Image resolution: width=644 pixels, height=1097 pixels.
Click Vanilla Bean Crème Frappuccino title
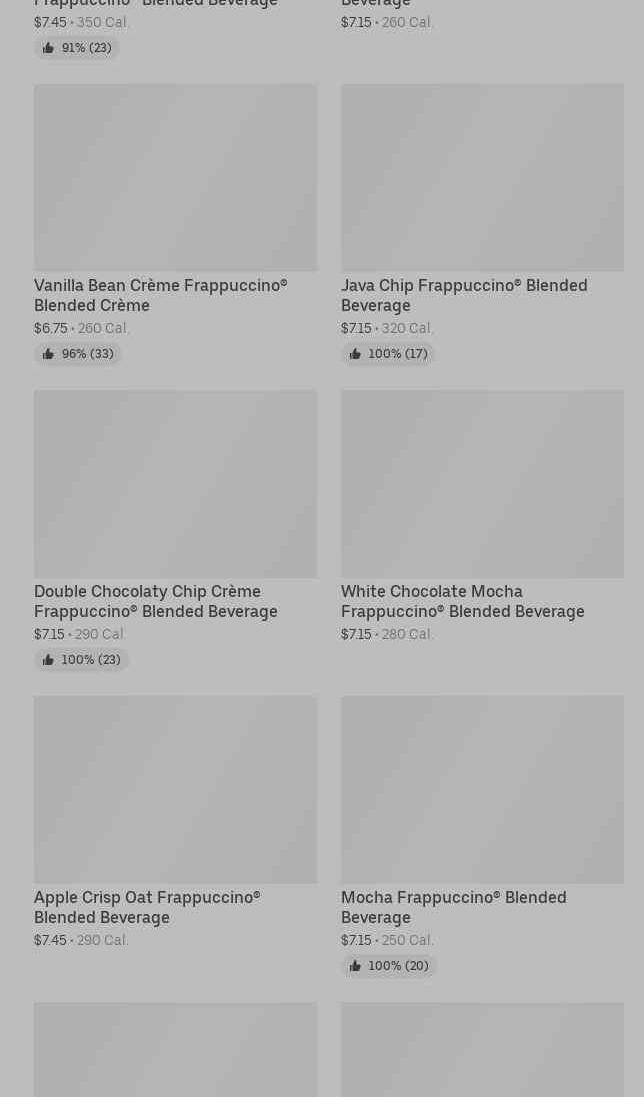pos(160,295)
